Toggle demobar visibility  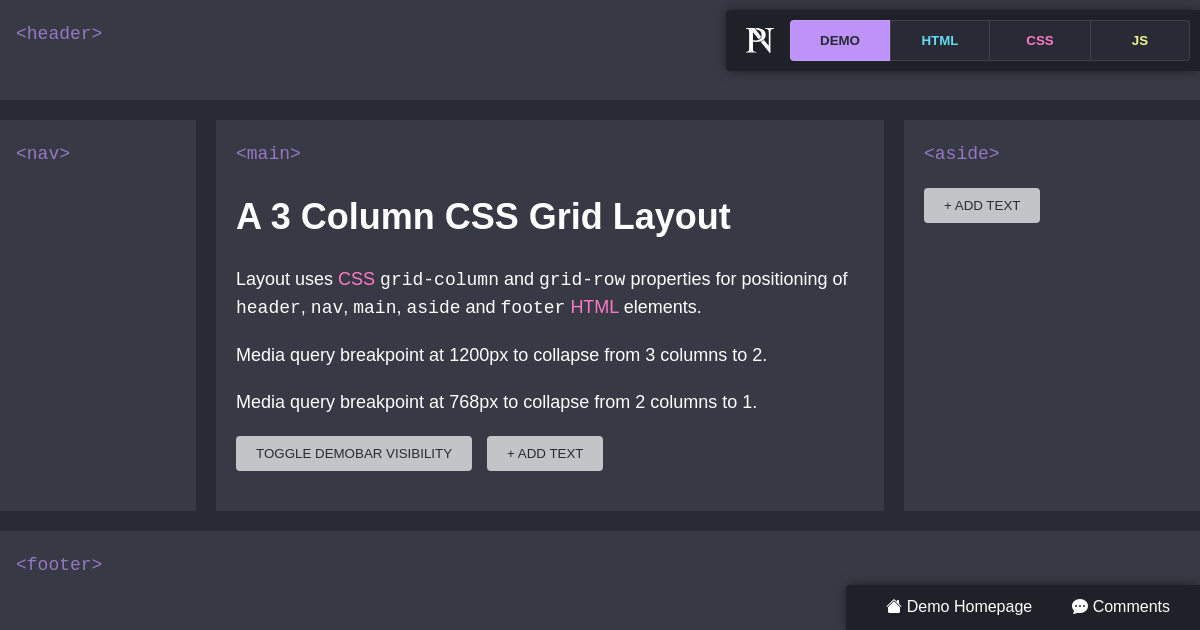pyautogui.click(x=354, y=453)
